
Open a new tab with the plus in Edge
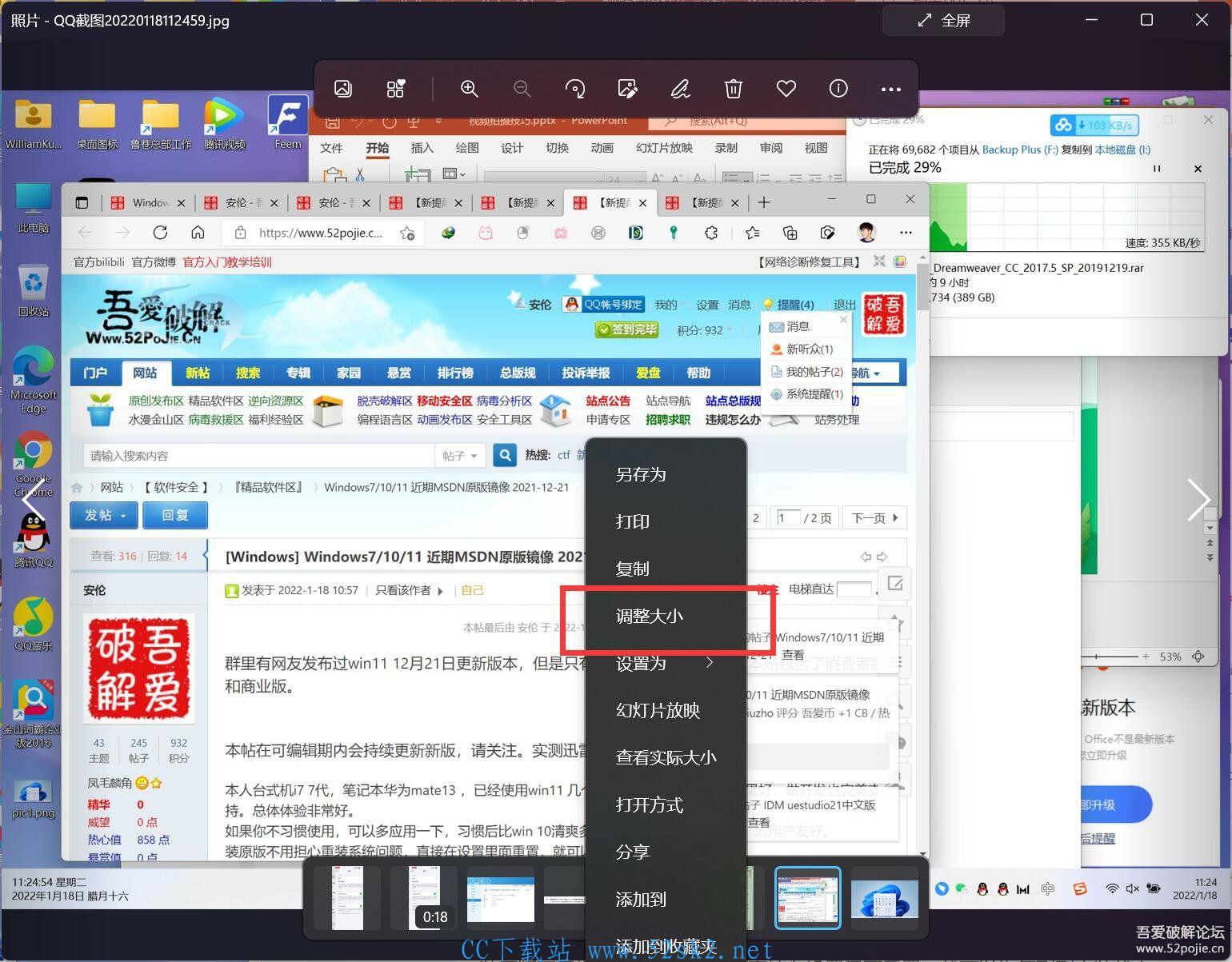(764, 202)
